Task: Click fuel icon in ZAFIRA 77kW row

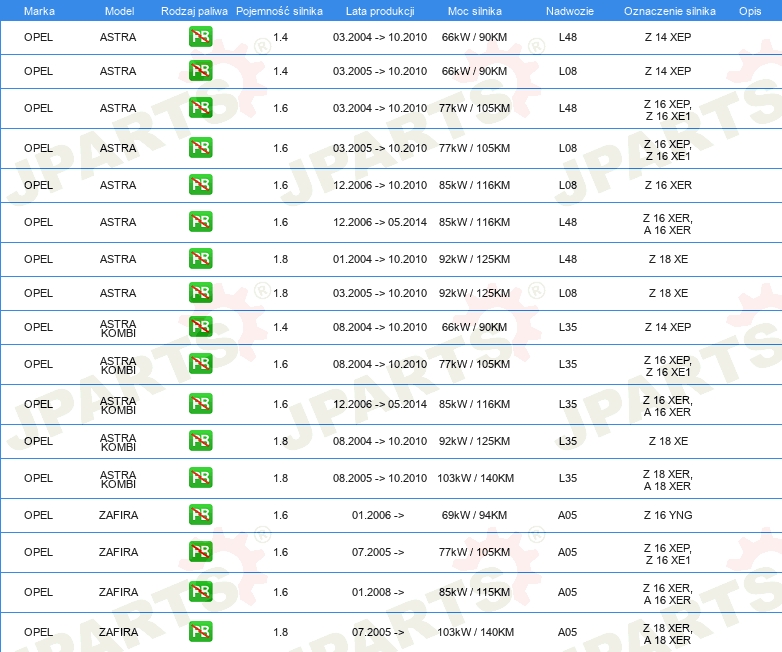Action: [200, 552]
